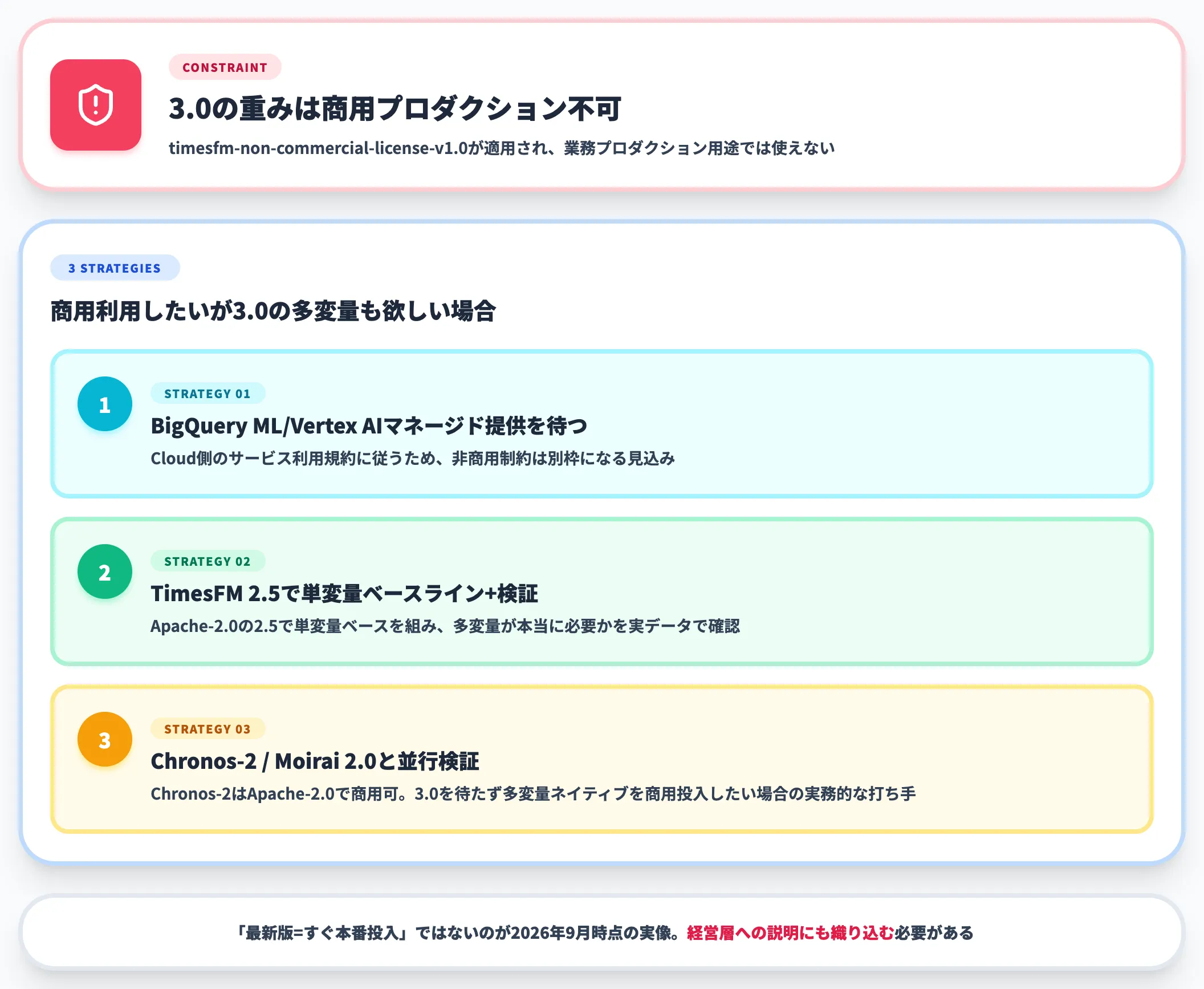The height and width of the screenshot is (989, 1204).
Task: Click the orange number 3 circle
Action: (105, 739)
